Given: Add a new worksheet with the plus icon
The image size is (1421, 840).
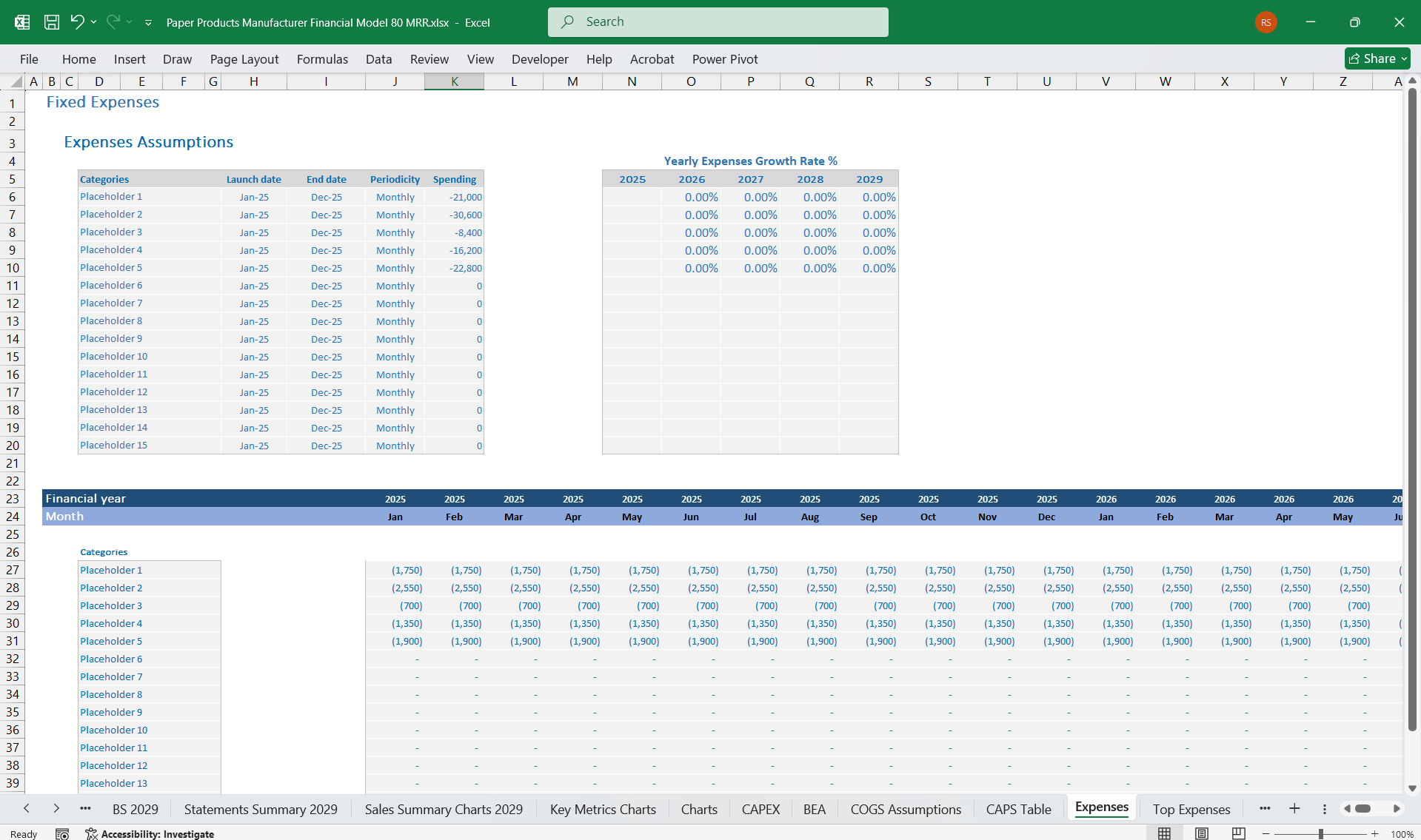Looking at the screenshot, I should (1295, 809).
